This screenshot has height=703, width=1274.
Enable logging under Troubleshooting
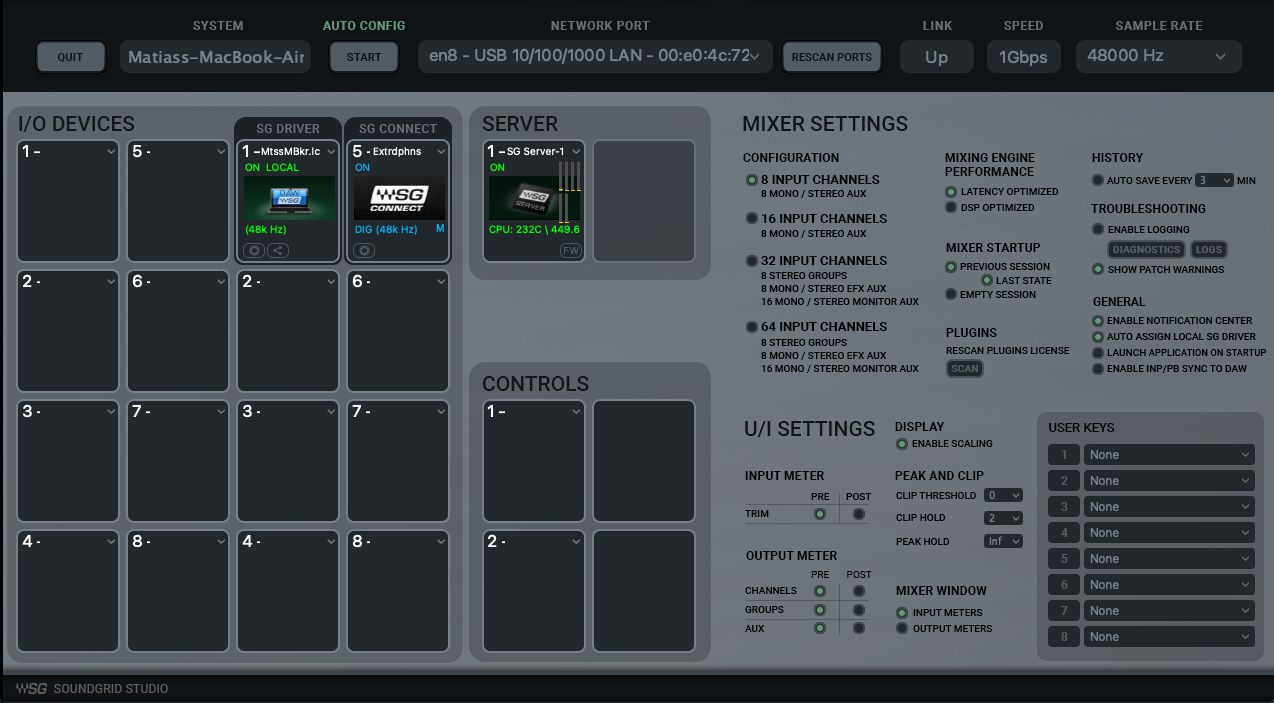click(1098, 229)
